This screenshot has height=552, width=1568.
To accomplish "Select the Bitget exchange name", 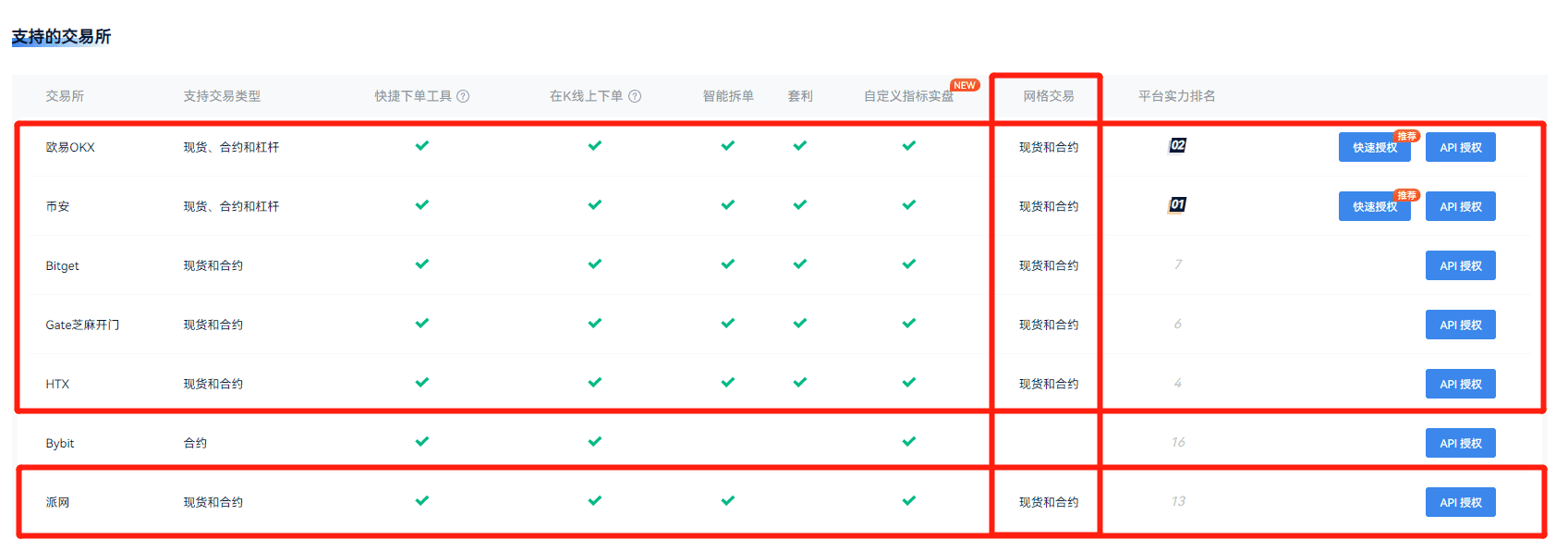I will (62, 266).
